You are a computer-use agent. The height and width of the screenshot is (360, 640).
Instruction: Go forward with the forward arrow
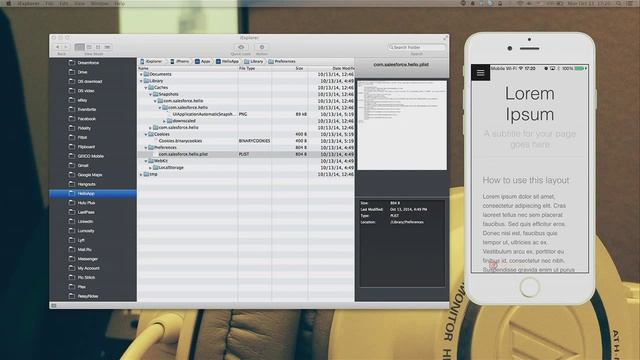point(66,47)
